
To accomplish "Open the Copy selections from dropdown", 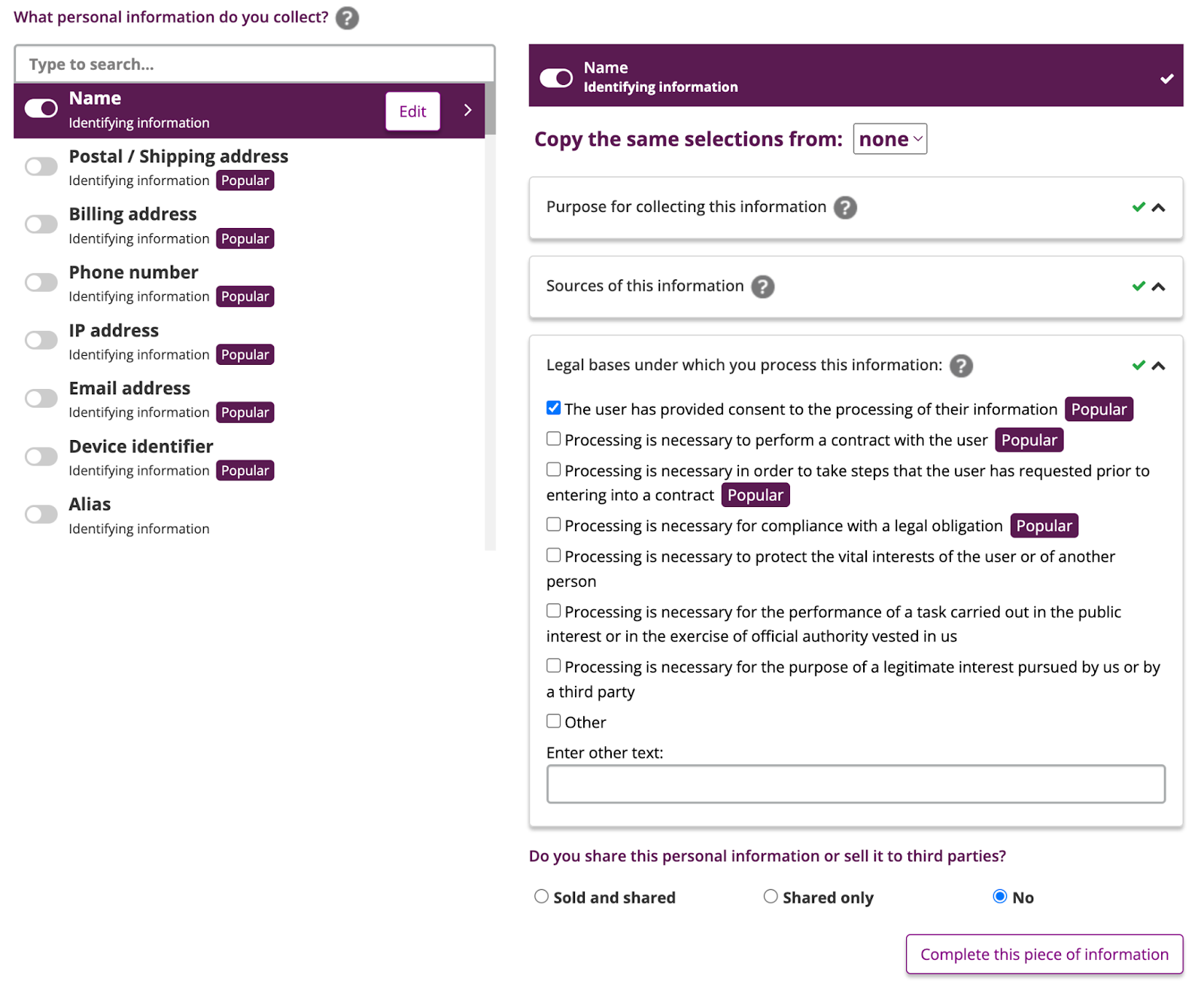I will pyautogui.click(x=889, y=139).
